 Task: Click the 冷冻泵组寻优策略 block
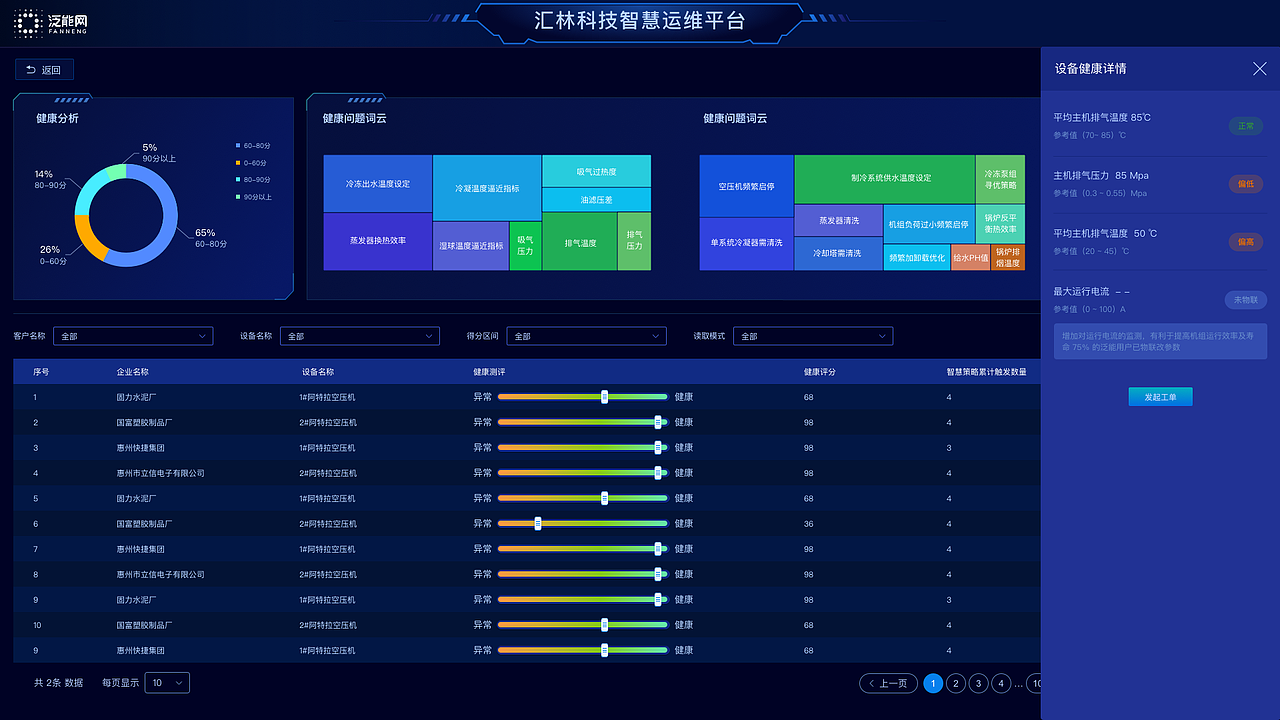tap(1000, 179)
